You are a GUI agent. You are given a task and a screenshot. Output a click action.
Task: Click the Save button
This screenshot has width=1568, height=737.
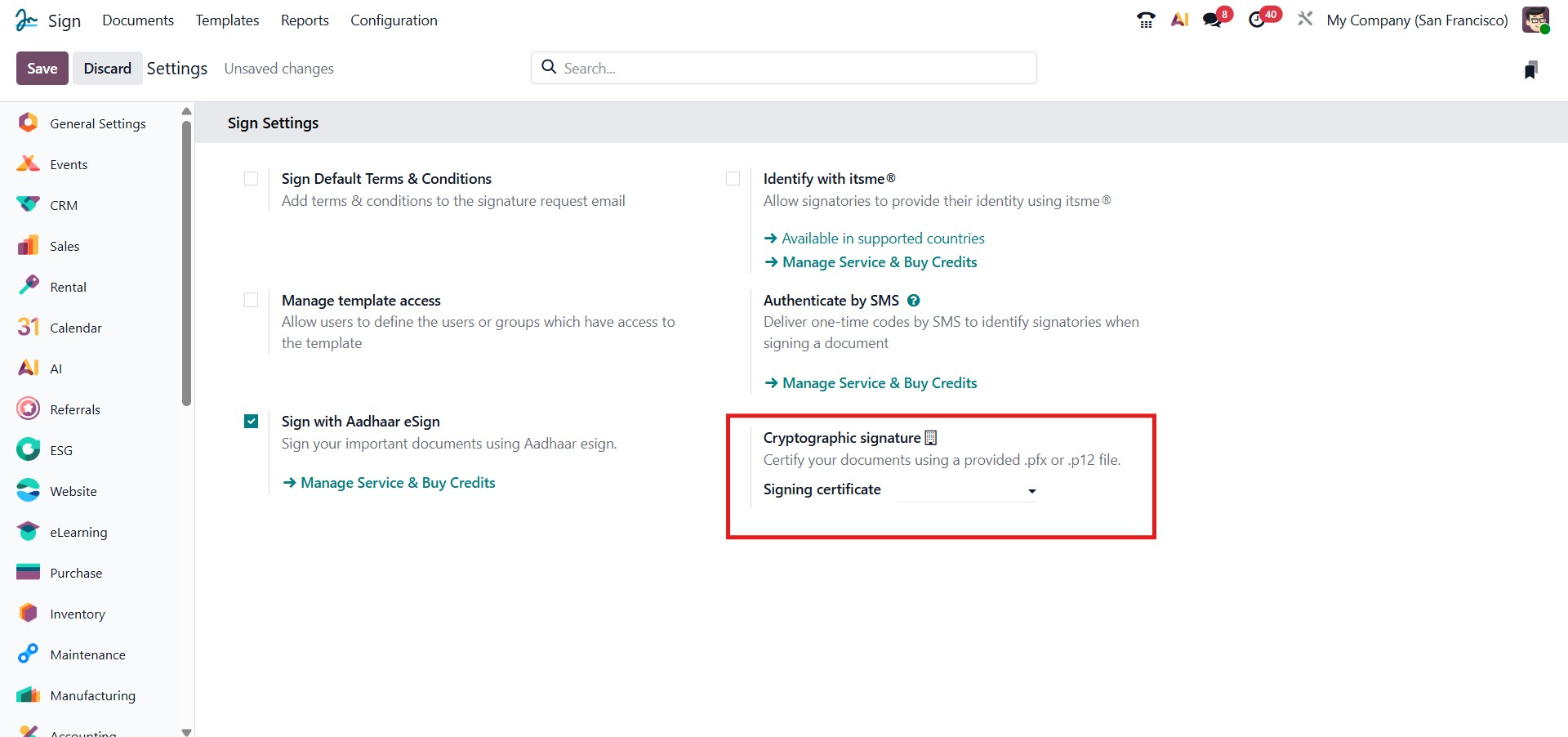click(x=42, y=69)
